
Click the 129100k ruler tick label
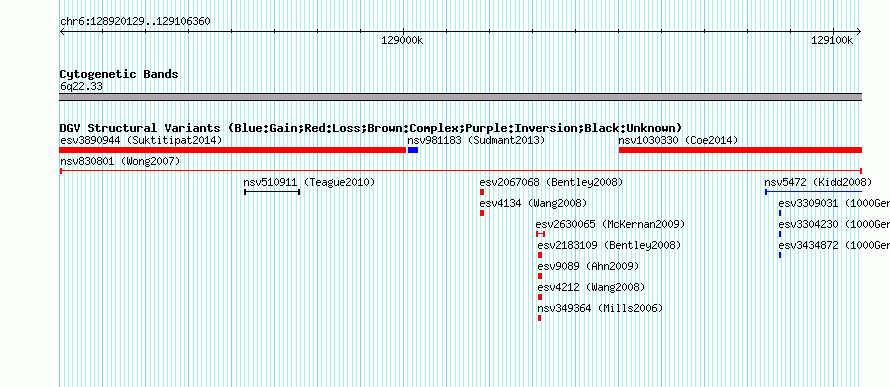click(x=832, y=40)
